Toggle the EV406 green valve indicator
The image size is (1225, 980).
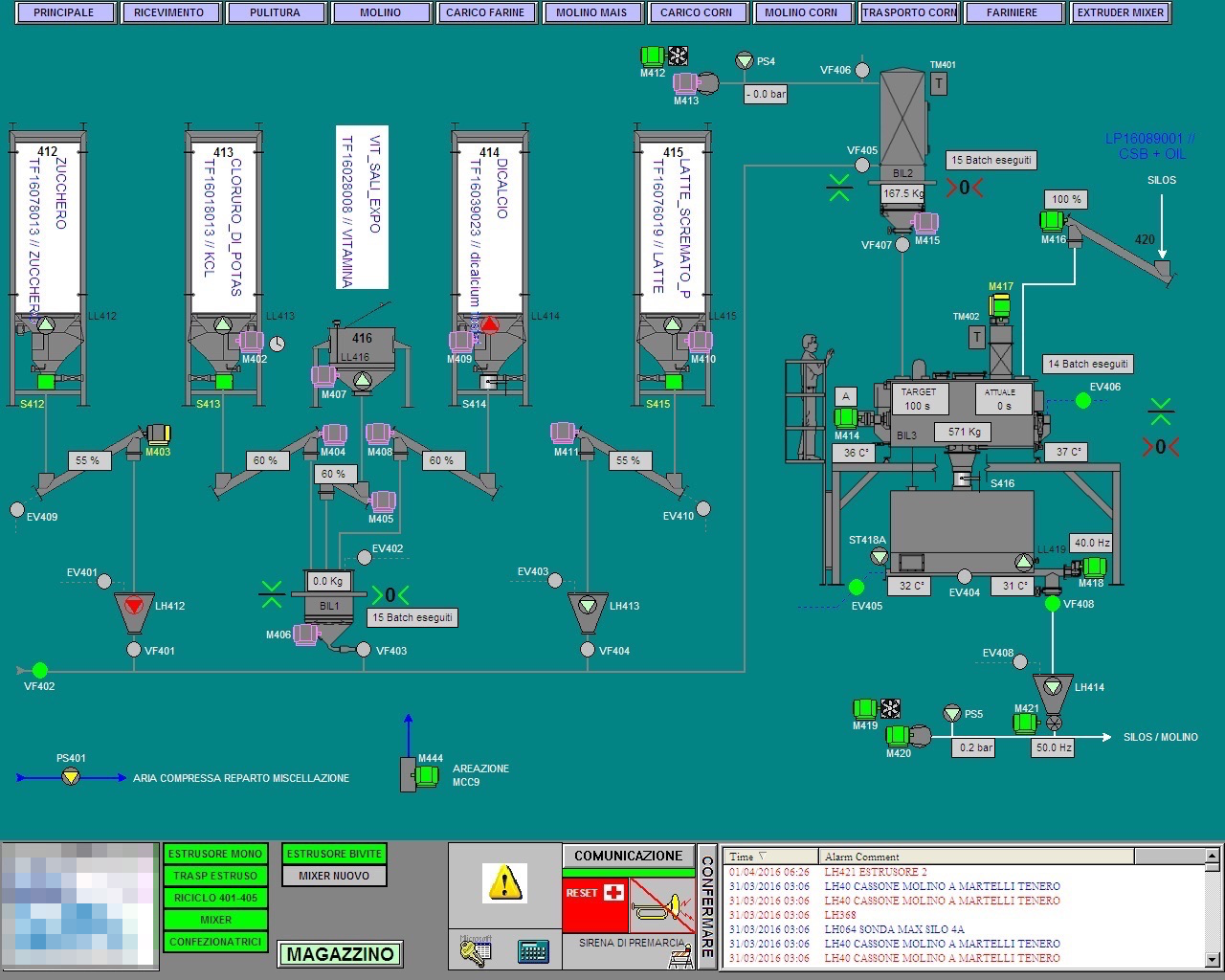pyautogui.click(x=1082, y=401)
